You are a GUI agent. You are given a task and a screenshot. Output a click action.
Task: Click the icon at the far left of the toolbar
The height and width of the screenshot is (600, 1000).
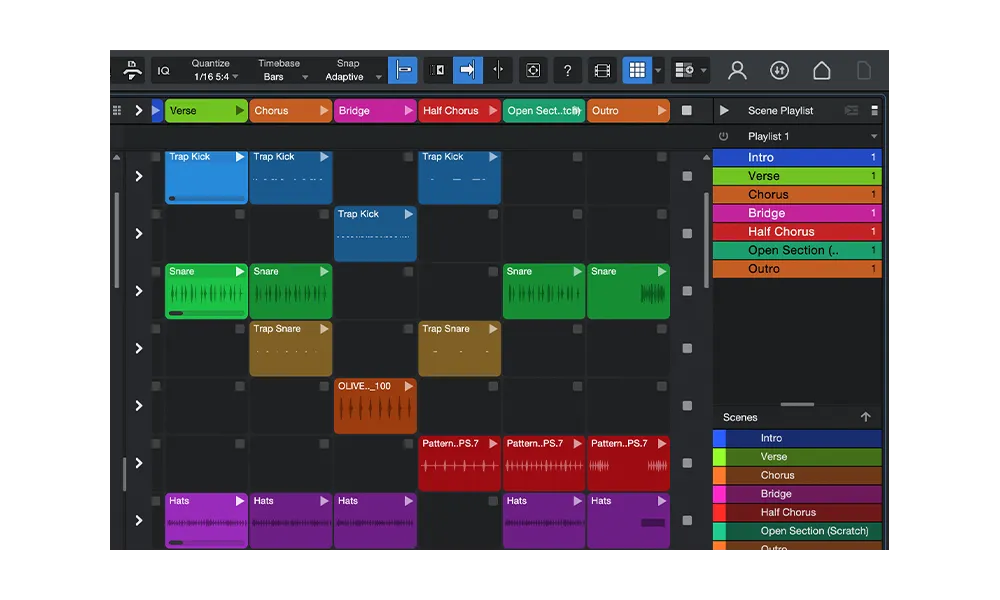tap(132, 70)
